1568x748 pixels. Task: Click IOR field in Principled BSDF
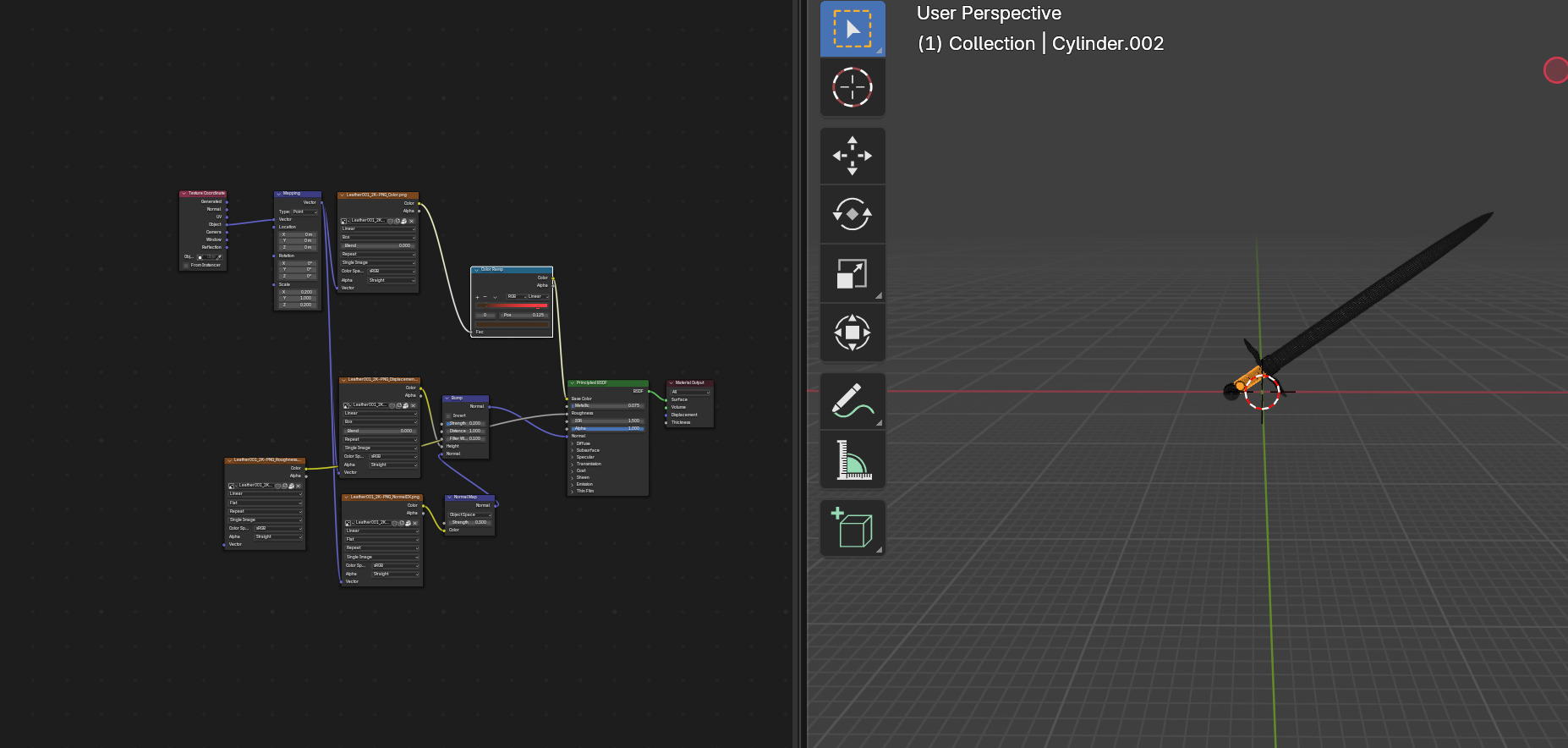point(607,421)
